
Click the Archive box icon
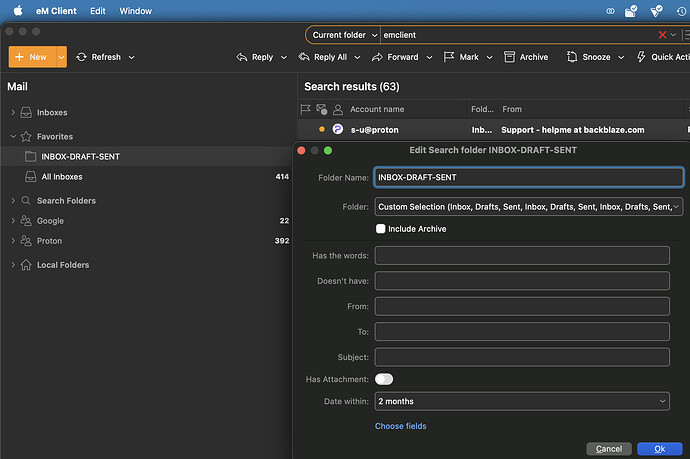click(509, 57)
